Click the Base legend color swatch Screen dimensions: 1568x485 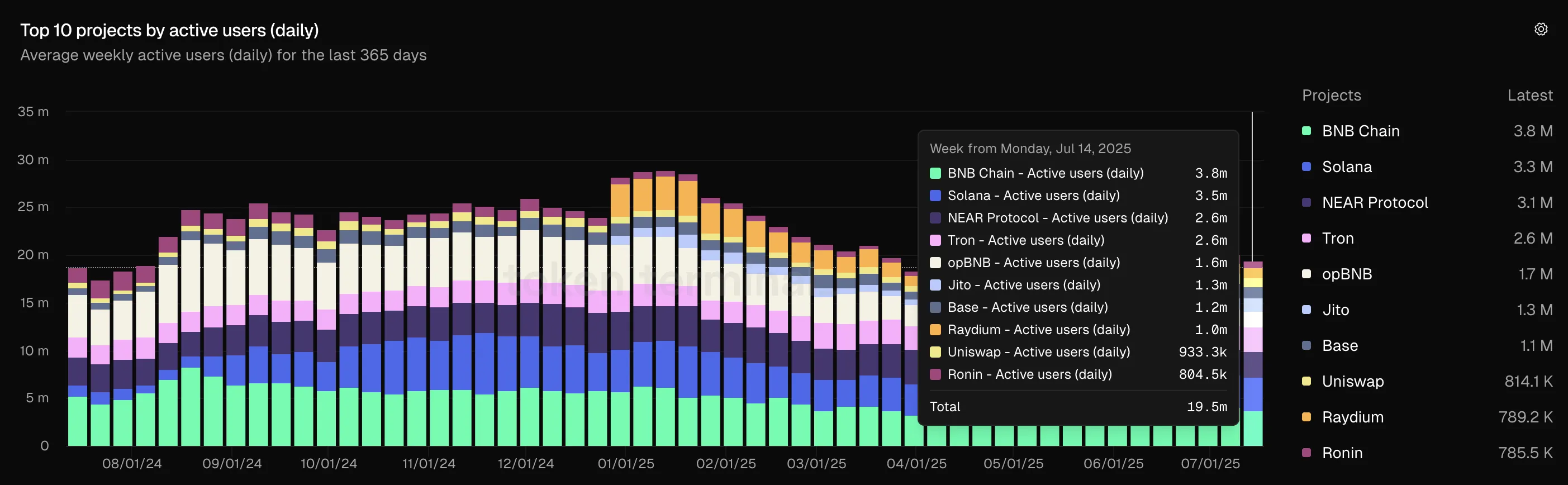(1306, 346)
